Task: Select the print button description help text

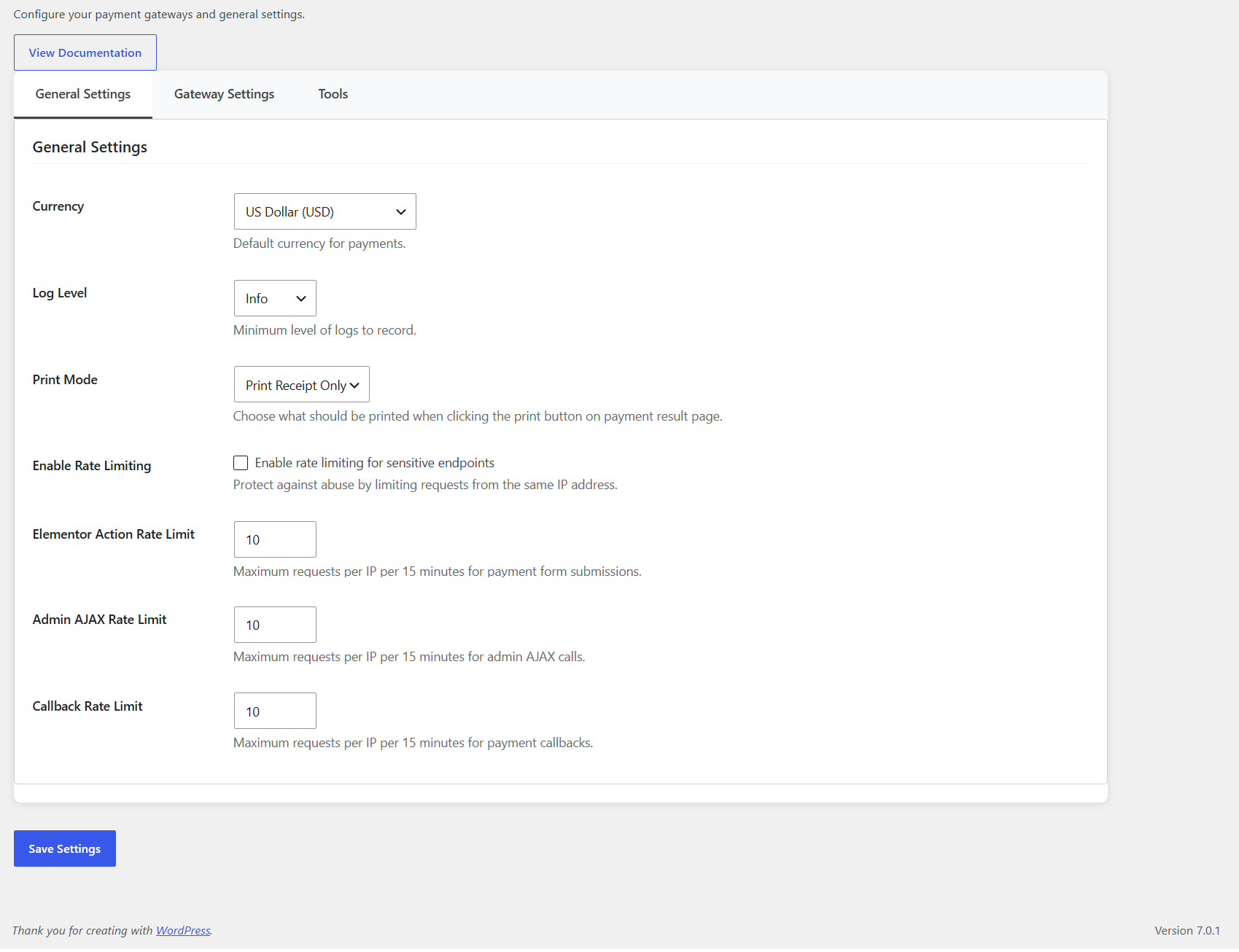Action: tap(478, 416)
